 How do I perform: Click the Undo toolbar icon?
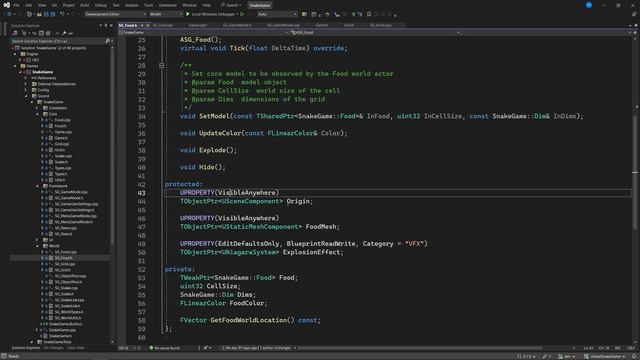tap(62, 14)
